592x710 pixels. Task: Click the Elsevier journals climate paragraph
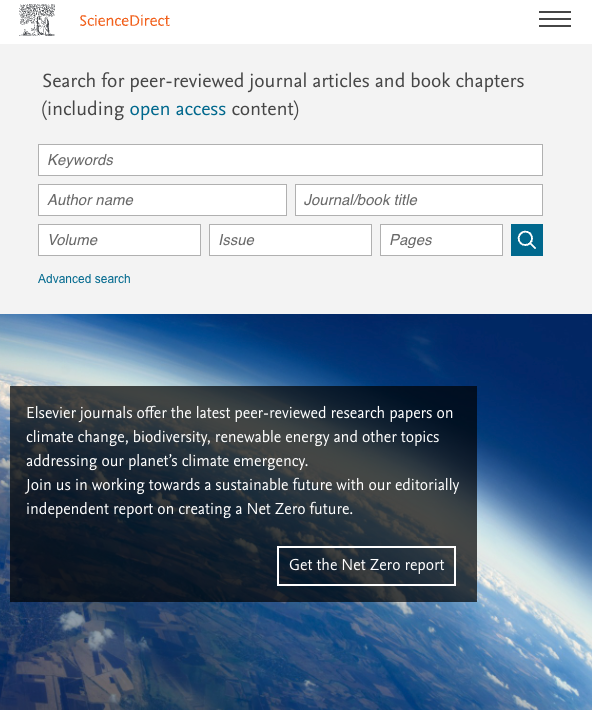[x=240, y=437]
